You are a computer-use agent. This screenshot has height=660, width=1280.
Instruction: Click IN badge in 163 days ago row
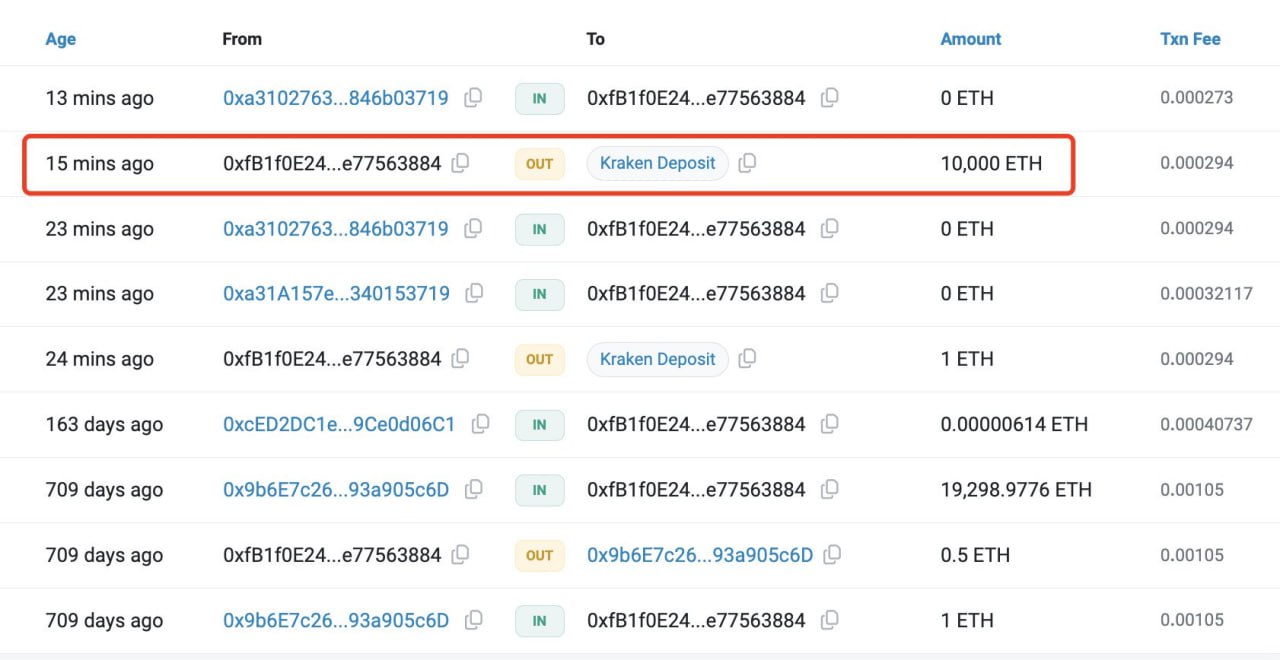(x=539, y=425)
